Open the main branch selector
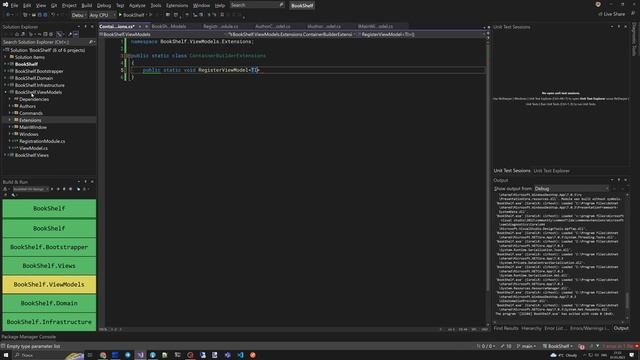The image size is (640, 360). 526,346
